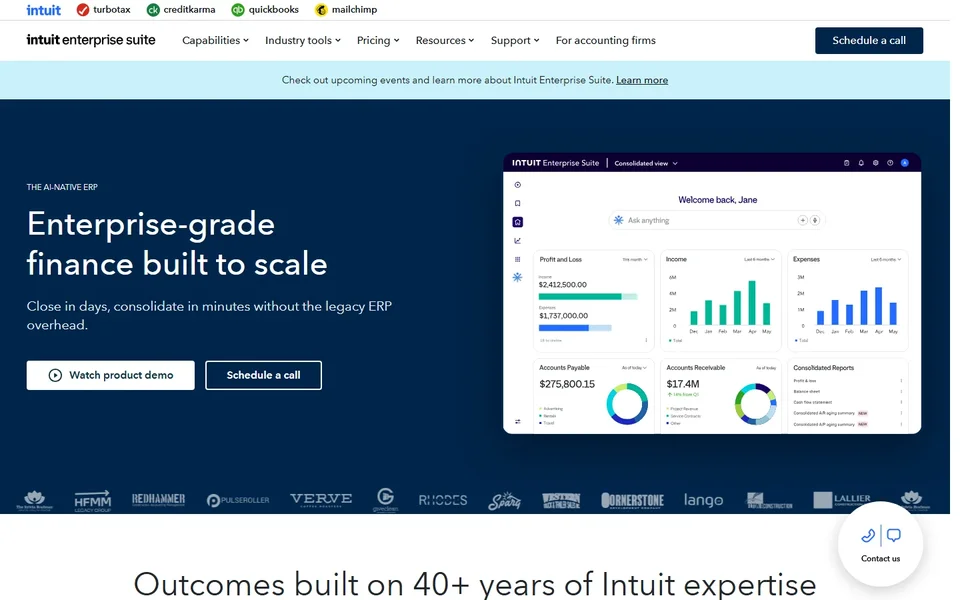
Task: Click the phone icon in the Contact us bubble
Action: pos(868,536)
